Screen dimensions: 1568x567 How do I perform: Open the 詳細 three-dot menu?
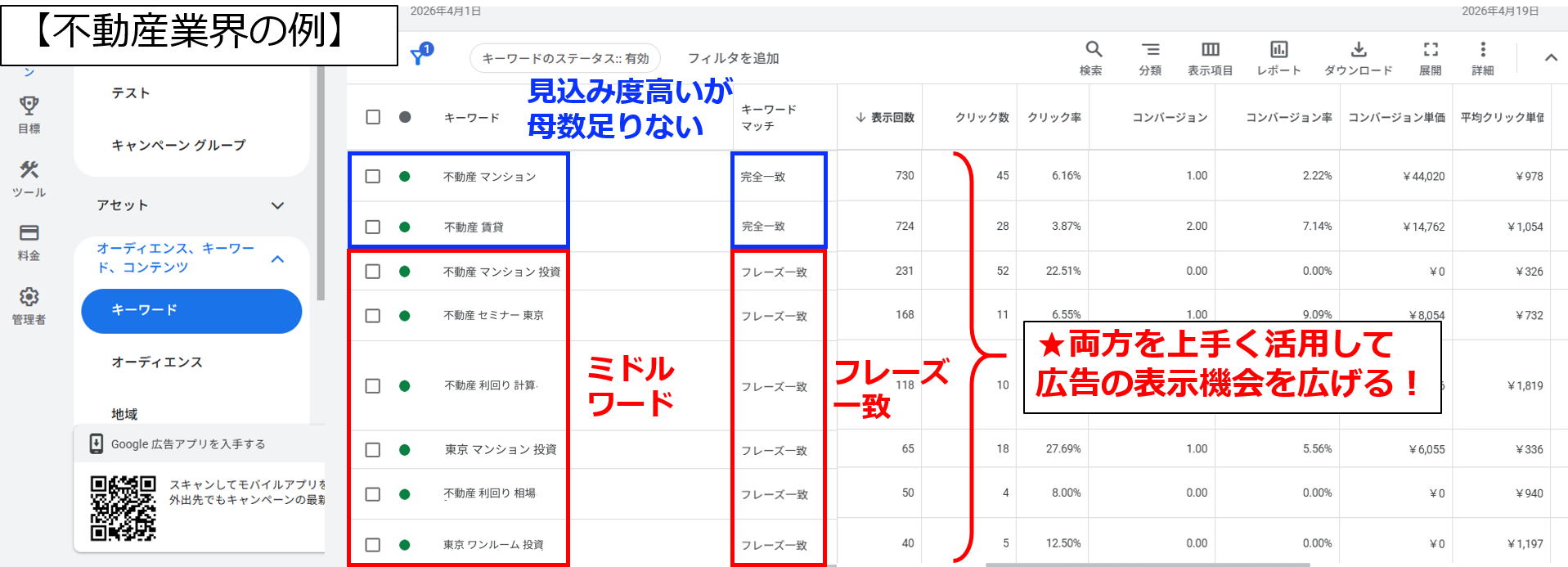click(x=1482, y=50)
